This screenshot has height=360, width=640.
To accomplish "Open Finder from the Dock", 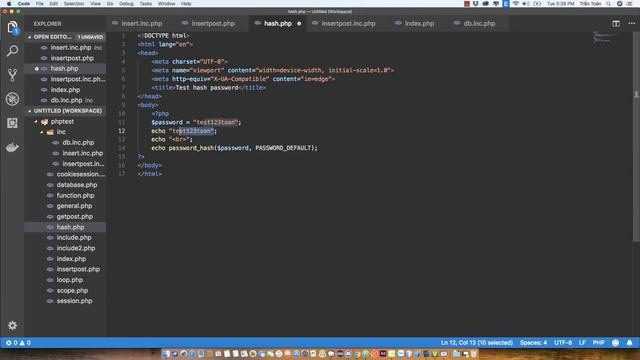I will (x=166, y=354).
